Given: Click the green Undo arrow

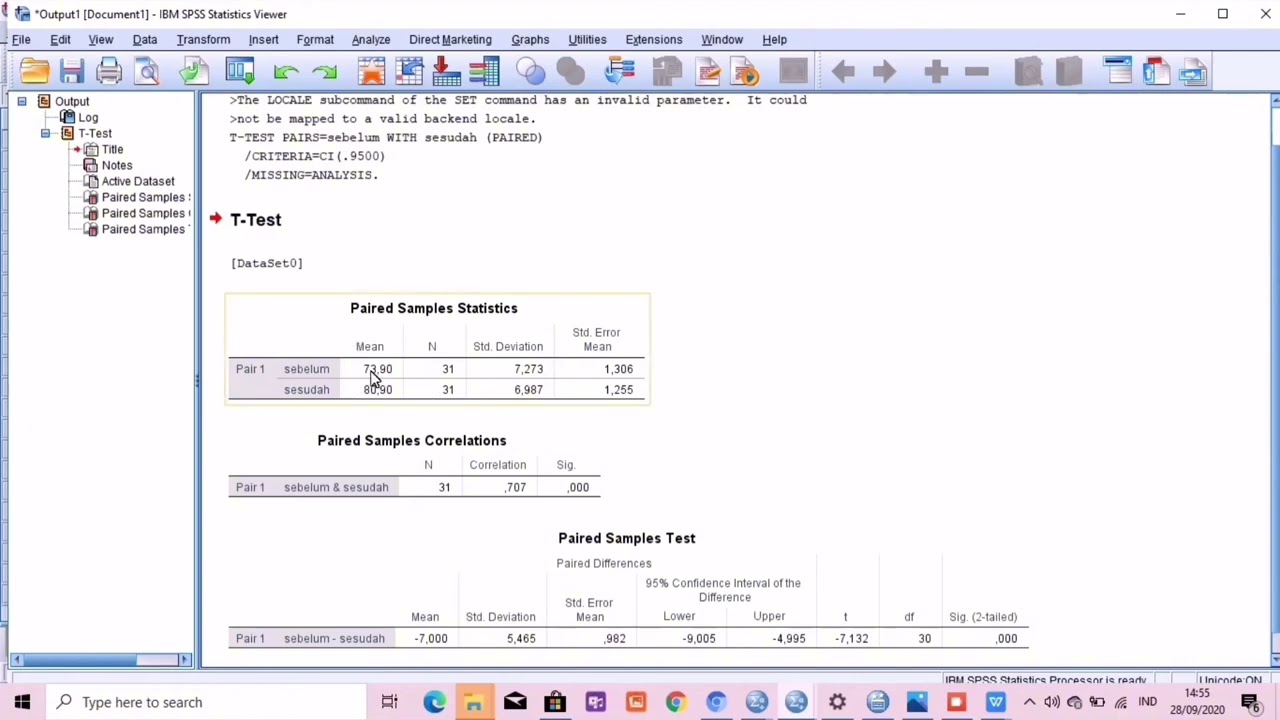Looking at the screenshot, I should coord(286,71).
